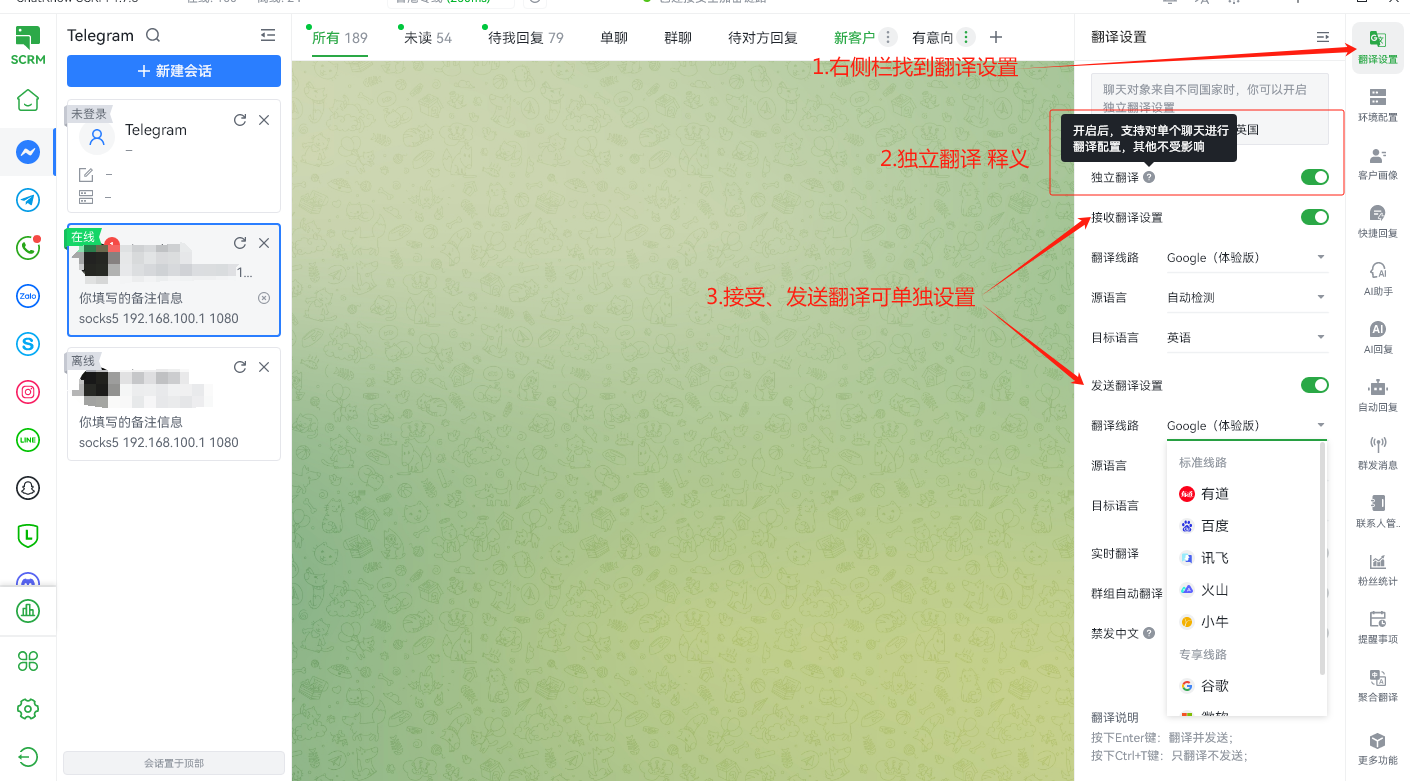
Task: Turn off the 发送翻译设置 switch
Action: (x=1314, y=385)
